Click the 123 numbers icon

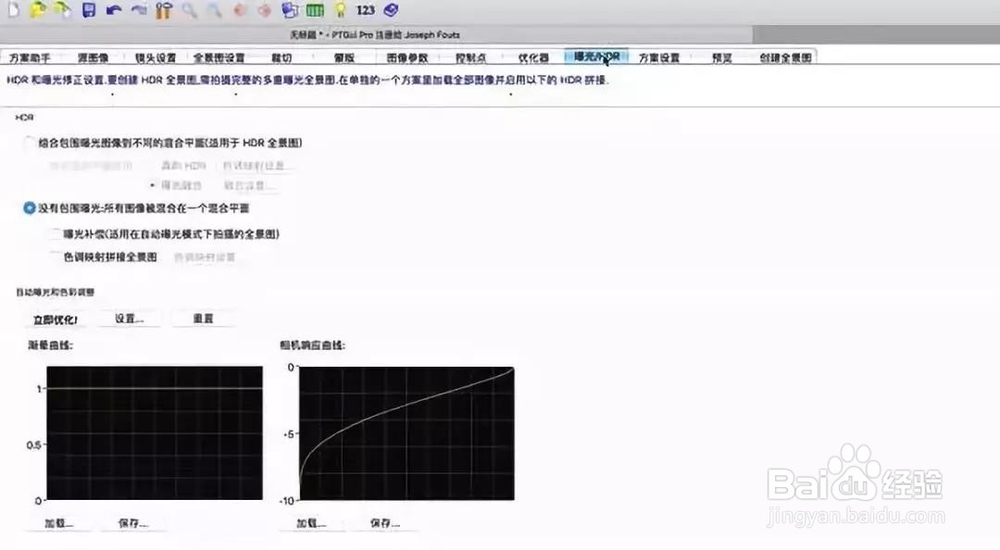click(x=365, y=10)
